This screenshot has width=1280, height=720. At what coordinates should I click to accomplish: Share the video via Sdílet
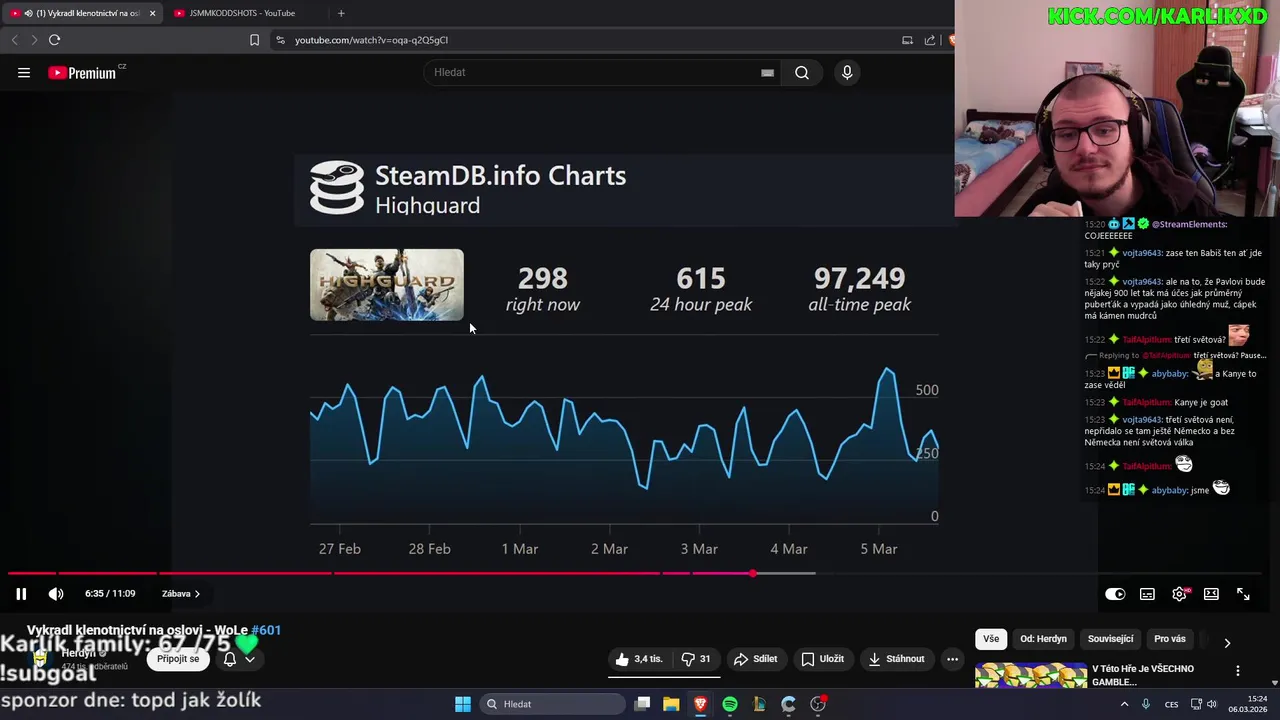point(755,659)
